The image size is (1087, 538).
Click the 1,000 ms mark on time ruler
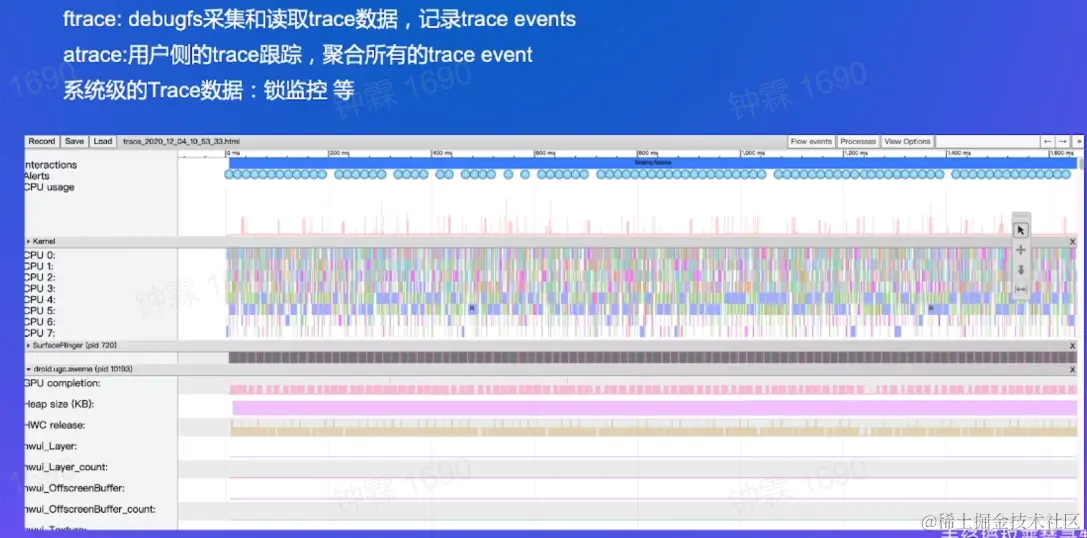click(752, 153)
